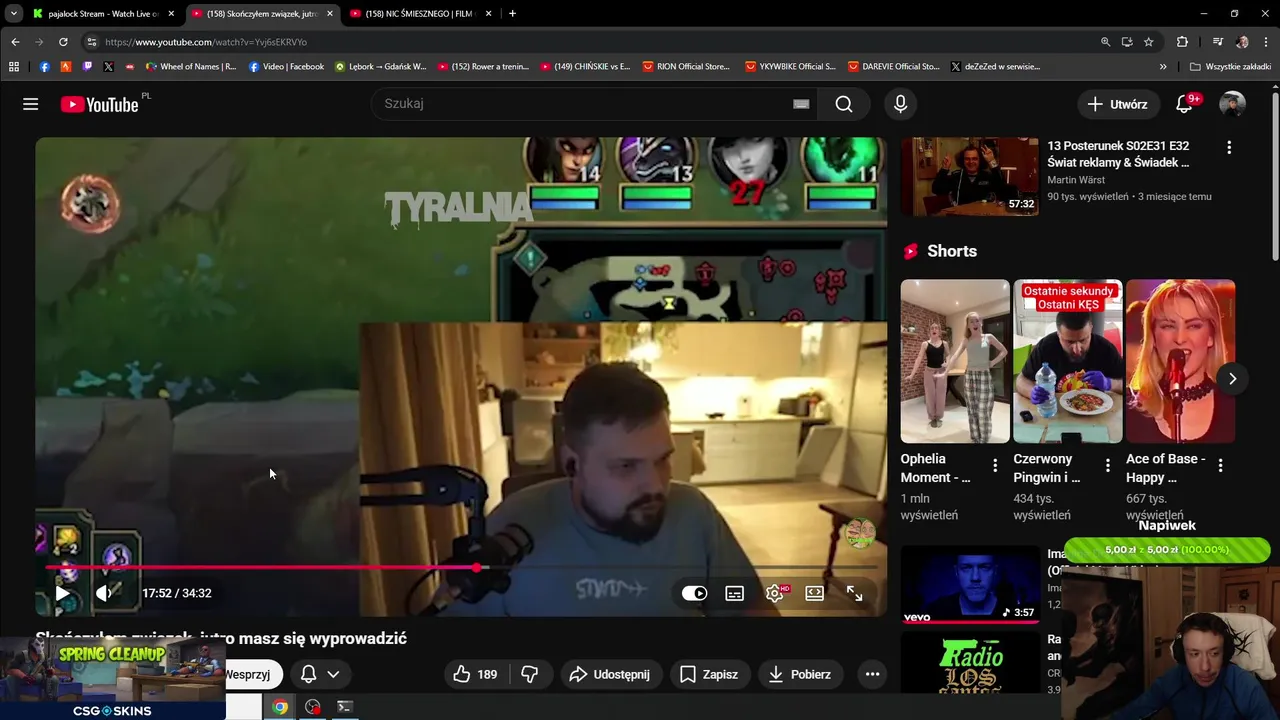Download video with the Pobierz button

point(800,674)
